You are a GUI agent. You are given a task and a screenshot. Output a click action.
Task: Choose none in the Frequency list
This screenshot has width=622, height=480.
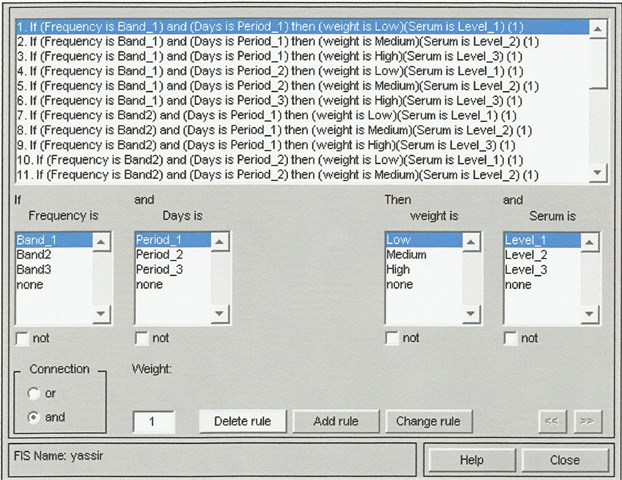point(54,284)
